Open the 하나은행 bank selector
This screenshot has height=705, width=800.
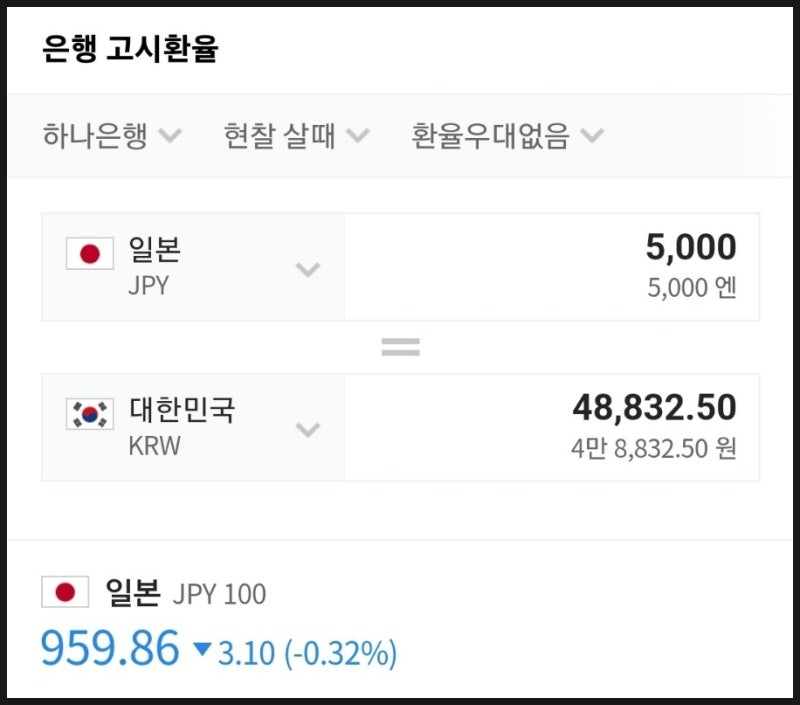[105, 135]
